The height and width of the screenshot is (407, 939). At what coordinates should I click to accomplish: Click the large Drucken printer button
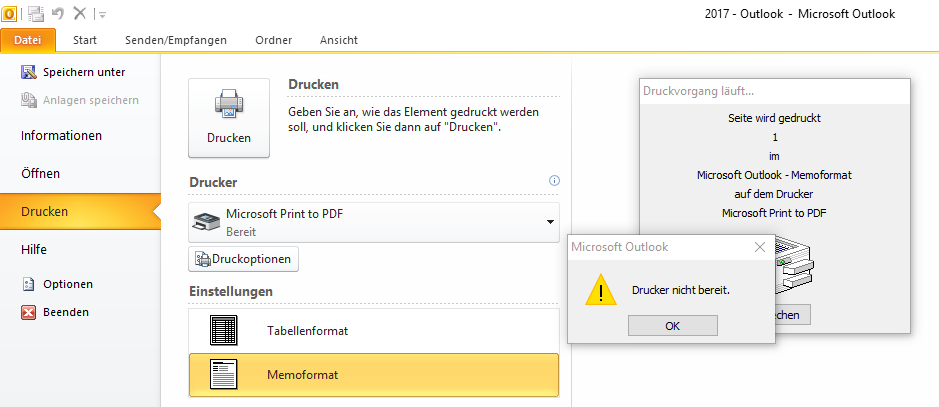tap(229, 118)
